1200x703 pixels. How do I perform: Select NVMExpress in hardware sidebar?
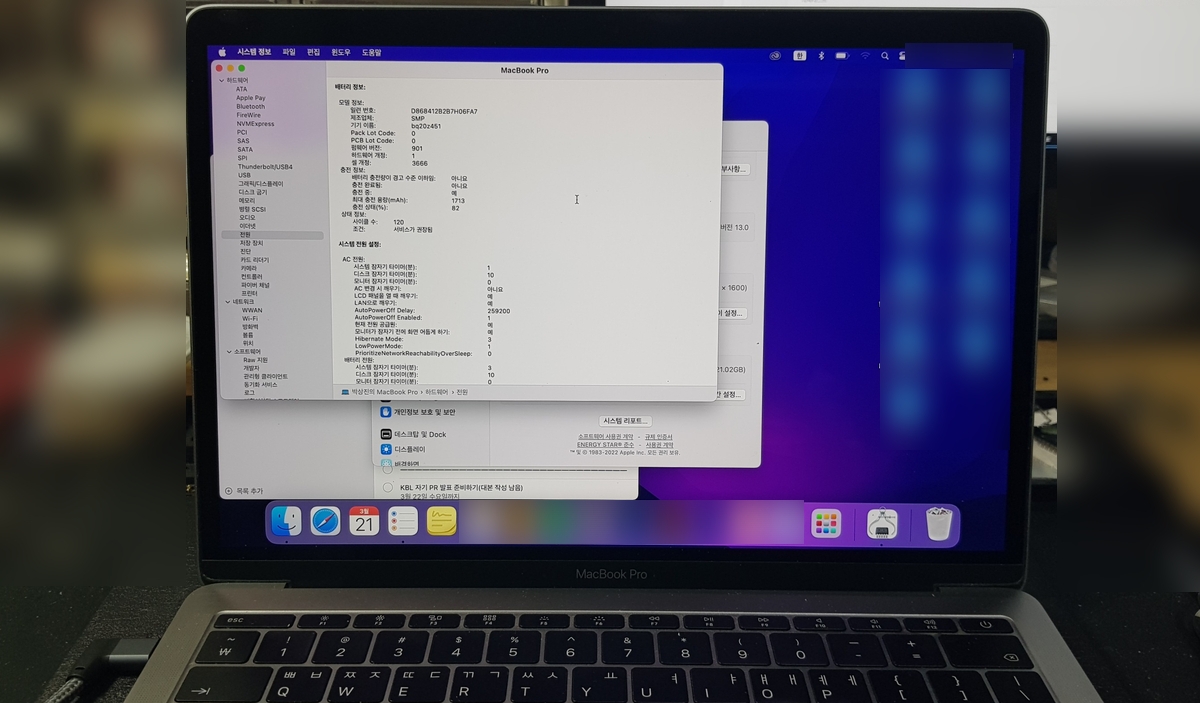click(256, 124)
